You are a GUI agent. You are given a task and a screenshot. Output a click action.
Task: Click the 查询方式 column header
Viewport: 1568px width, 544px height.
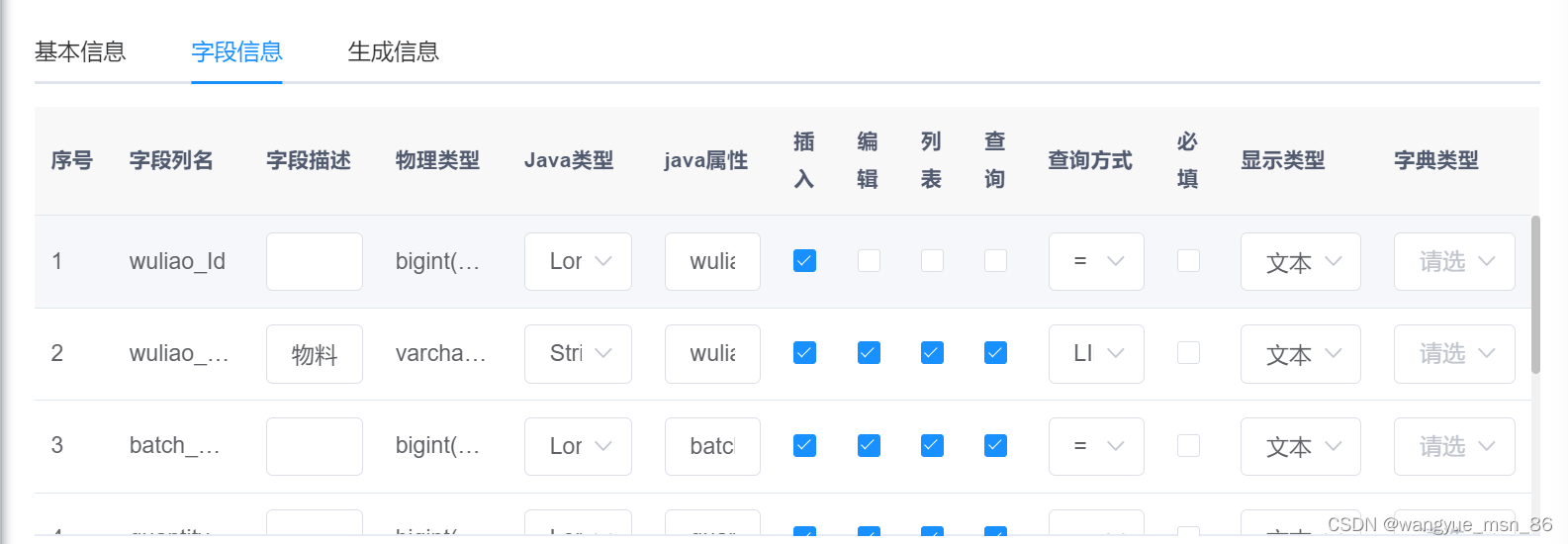pos(1090,160)
